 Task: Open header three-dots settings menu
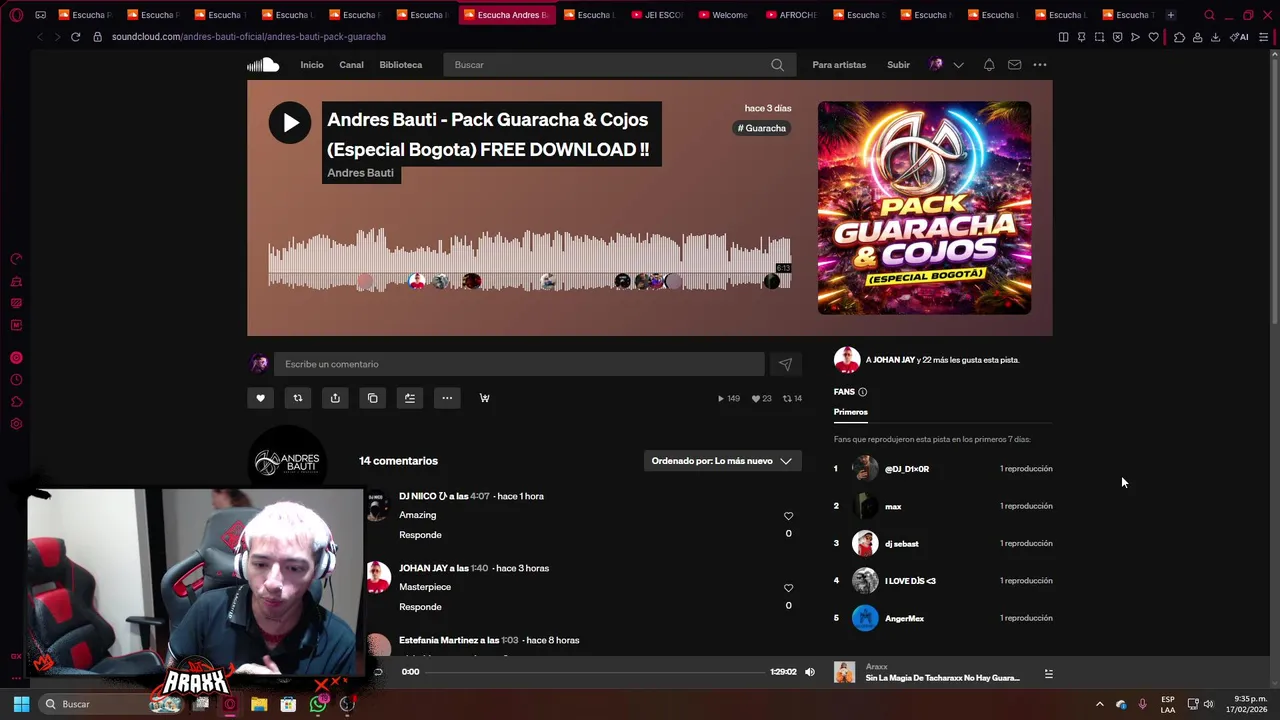(1040, 65)
